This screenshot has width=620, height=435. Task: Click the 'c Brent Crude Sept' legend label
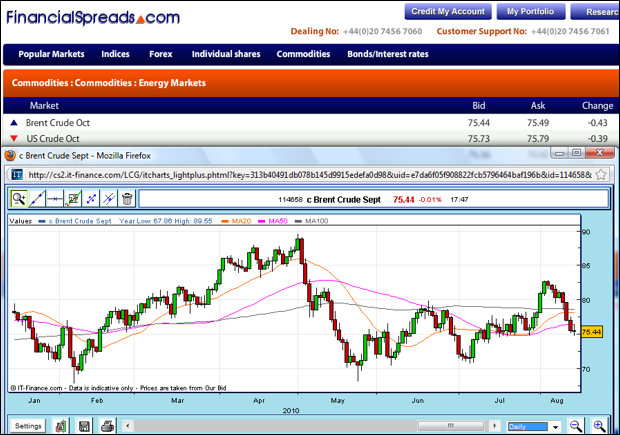click(80, 221)
